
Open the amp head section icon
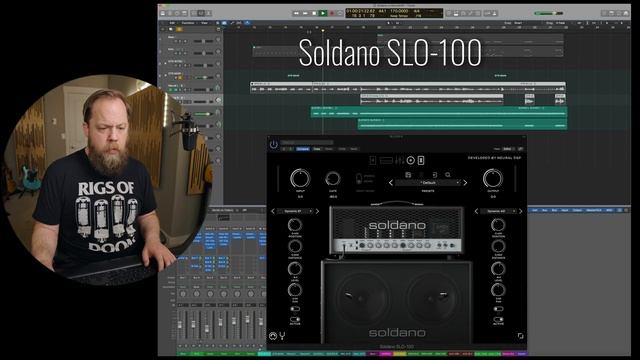point(386,160)
